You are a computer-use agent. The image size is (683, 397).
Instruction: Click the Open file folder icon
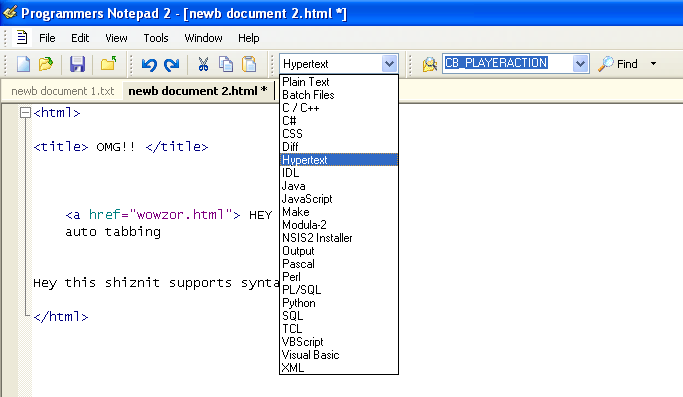(x=46, y=64)
